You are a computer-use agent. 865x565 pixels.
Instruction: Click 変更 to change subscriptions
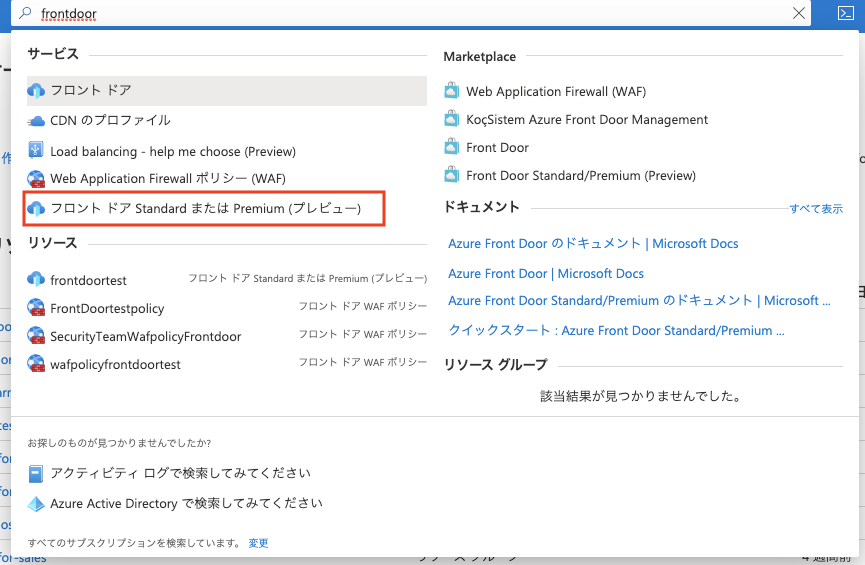pyautogui.click(x=258, y=543)
